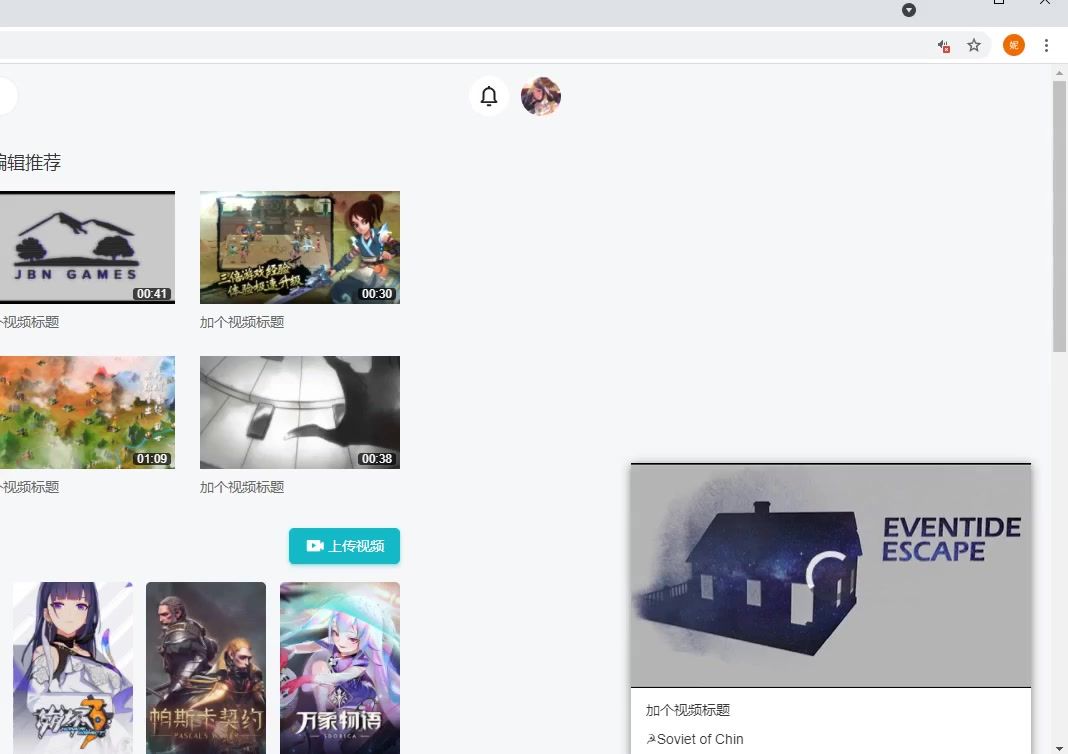This screenshot has width=1068, height=754.
Task: Open the orange Chrome profile icon
Action: tap(1013, 45)
